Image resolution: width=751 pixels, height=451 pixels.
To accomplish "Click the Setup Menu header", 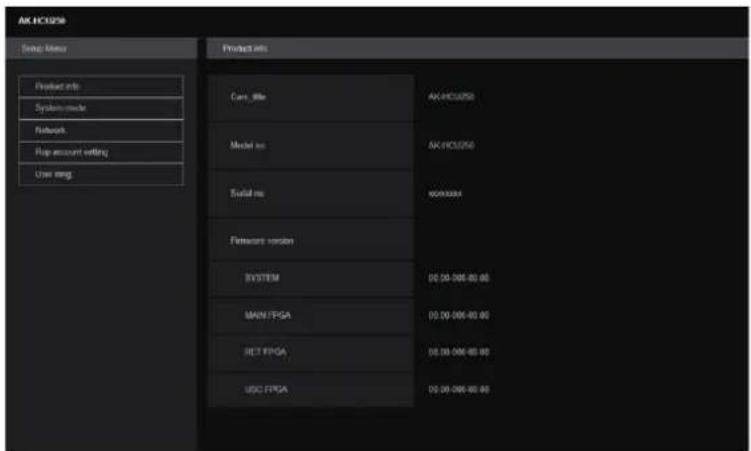I will [102, 48].
